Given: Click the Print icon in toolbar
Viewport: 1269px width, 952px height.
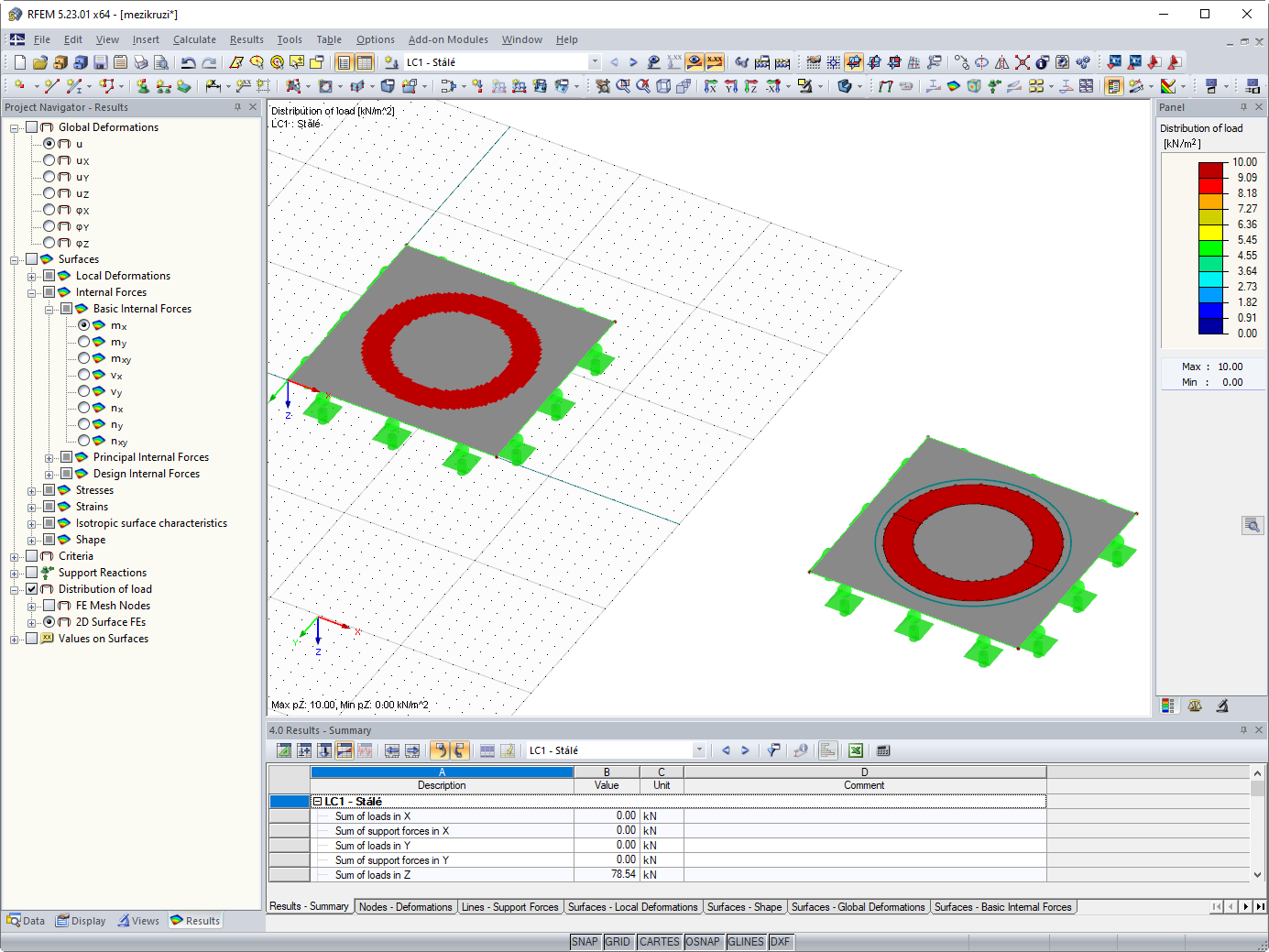Looking at the screenshot, I should click(141, 62).
